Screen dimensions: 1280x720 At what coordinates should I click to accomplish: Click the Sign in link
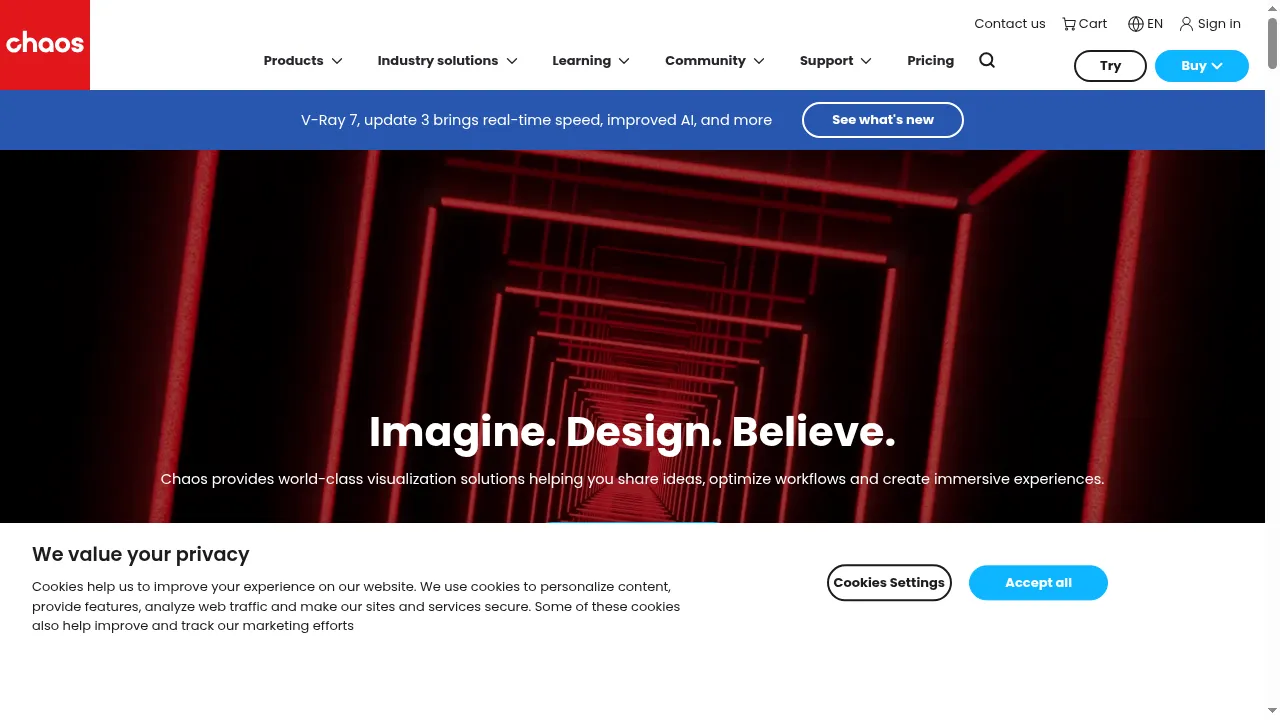click(x=1219, y=24)
